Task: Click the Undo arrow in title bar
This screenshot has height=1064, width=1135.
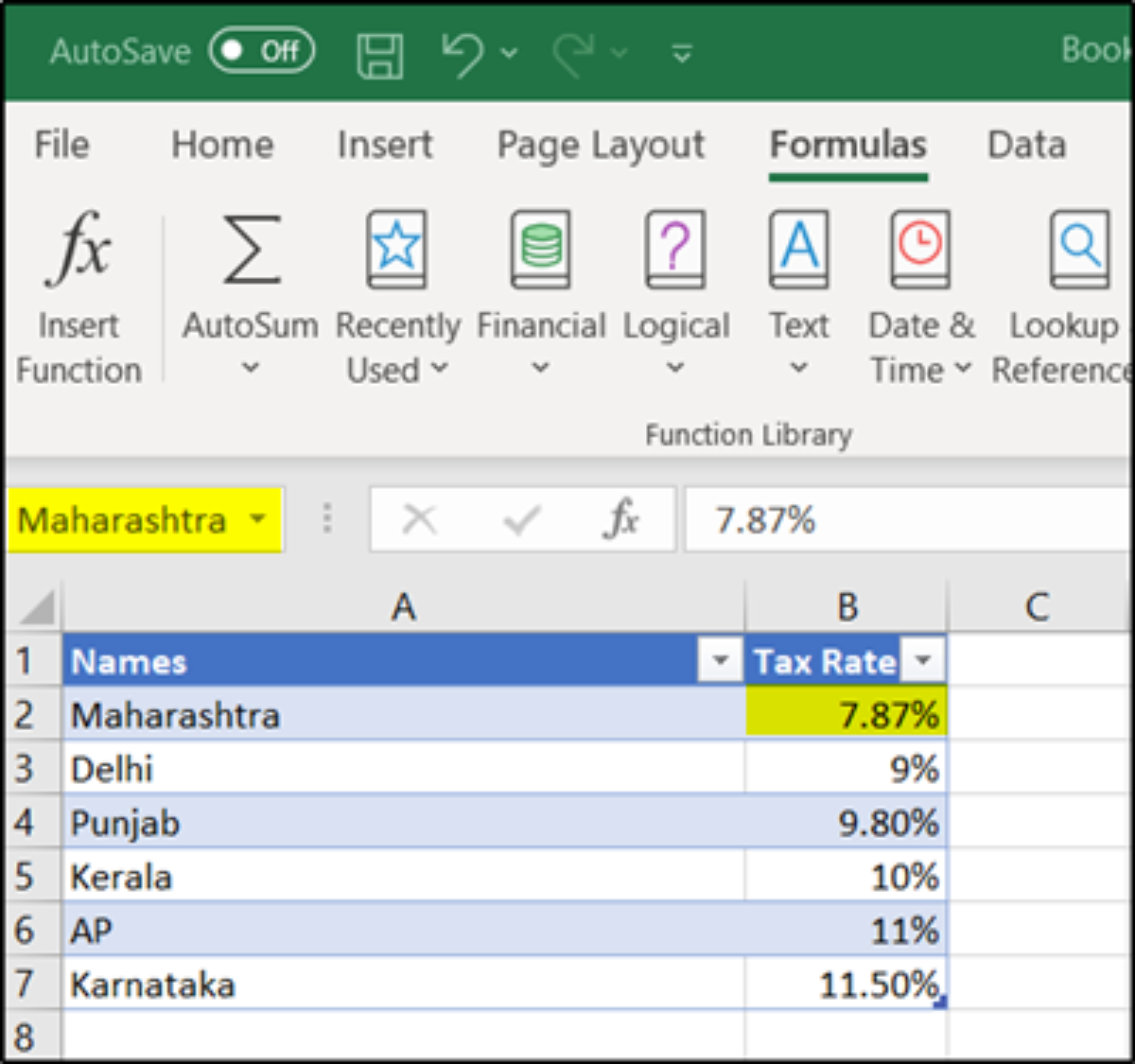Action: click(463, 53)
